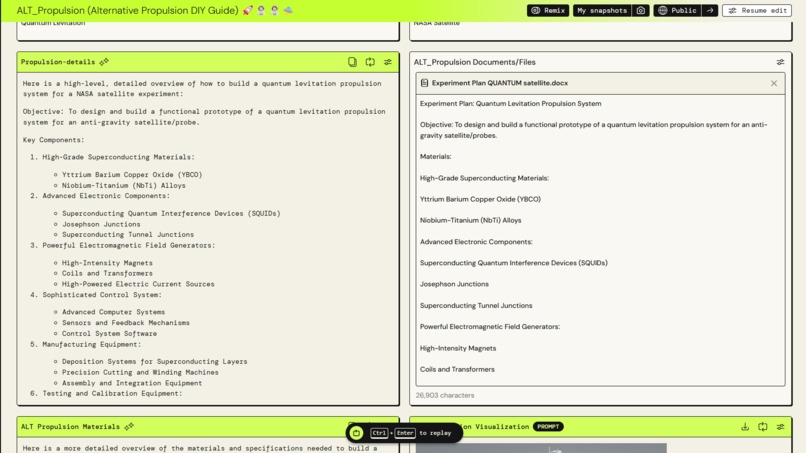Click 'Niobium-Titanium (NbTi) Alloys' in the docx preview
Viewport: 806px width, 453px height.
(x=470, y=220)
